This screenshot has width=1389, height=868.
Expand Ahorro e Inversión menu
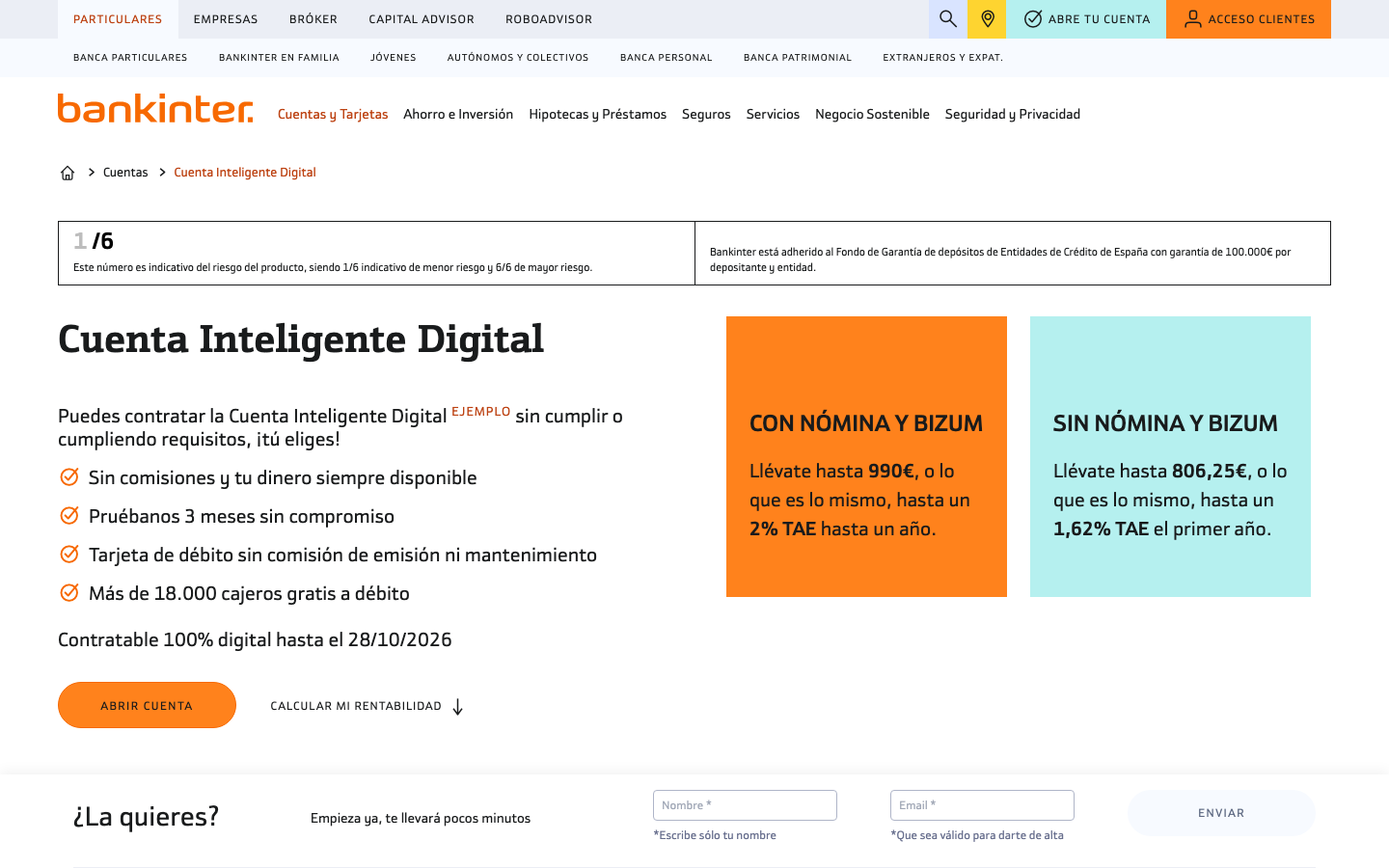[458, 114]
